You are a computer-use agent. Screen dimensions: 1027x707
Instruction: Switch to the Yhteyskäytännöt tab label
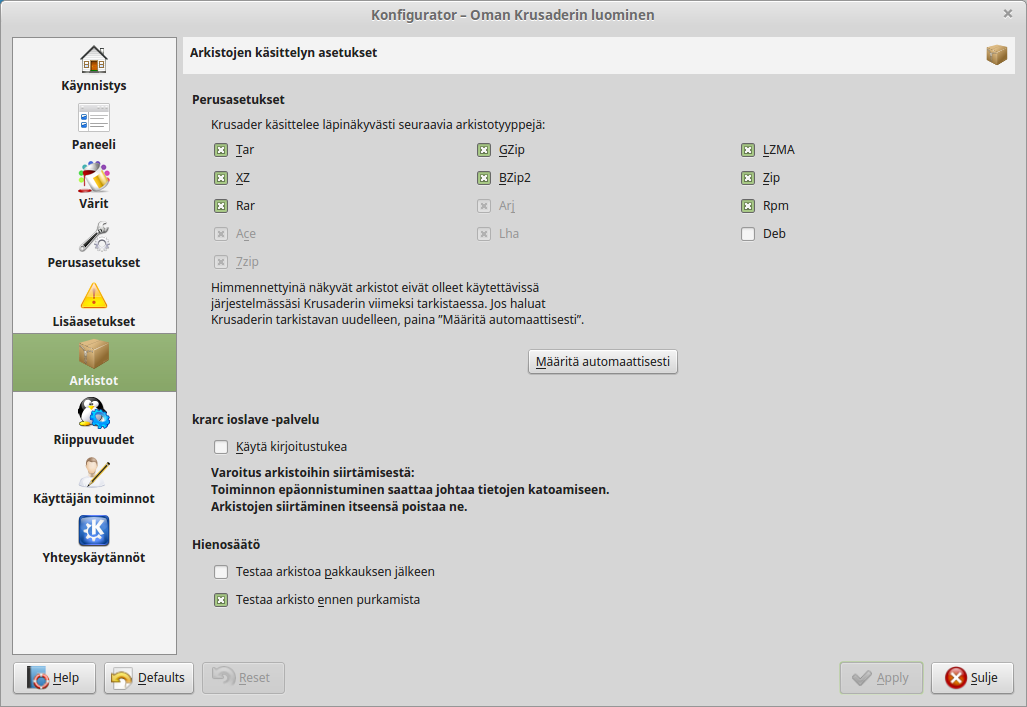(x=94, y=558)
